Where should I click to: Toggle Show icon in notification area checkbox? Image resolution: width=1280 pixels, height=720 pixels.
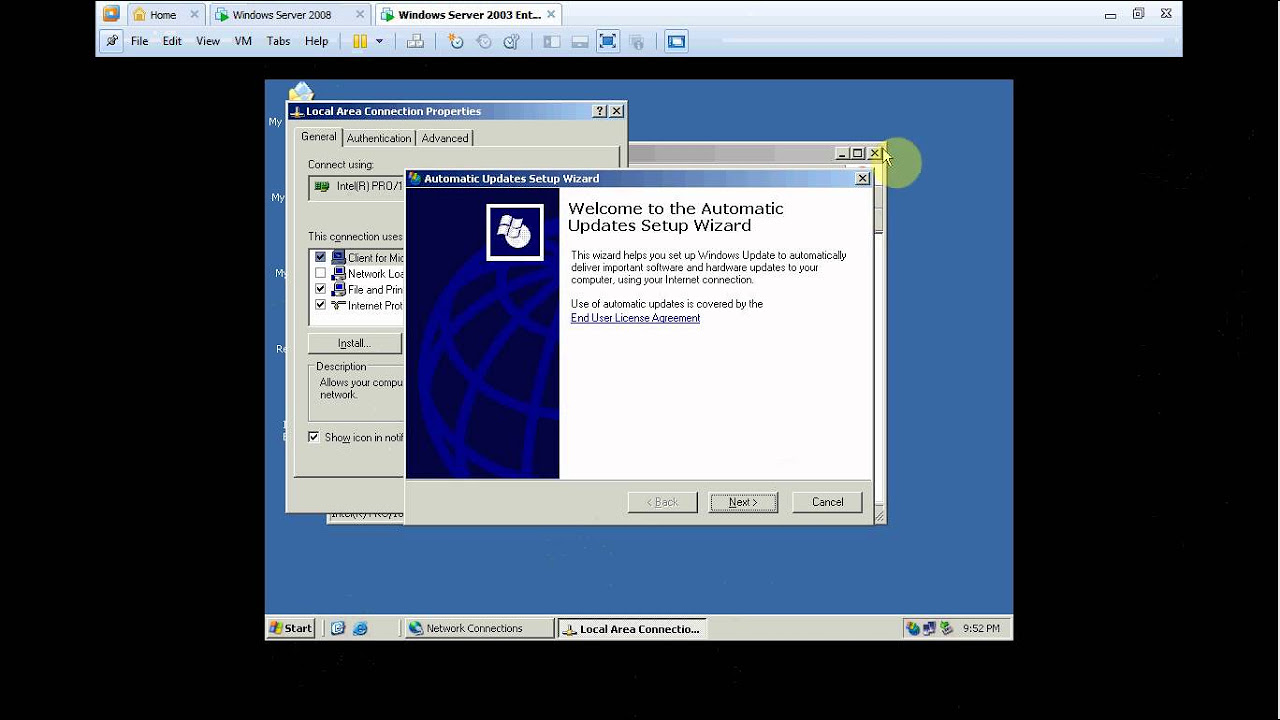pos(314,437)
